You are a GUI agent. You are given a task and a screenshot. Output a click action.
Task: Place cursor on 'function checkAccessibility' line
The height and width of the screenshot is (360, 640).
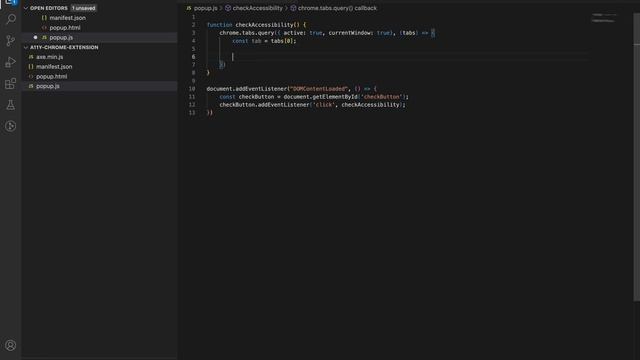tap(256, 25)
